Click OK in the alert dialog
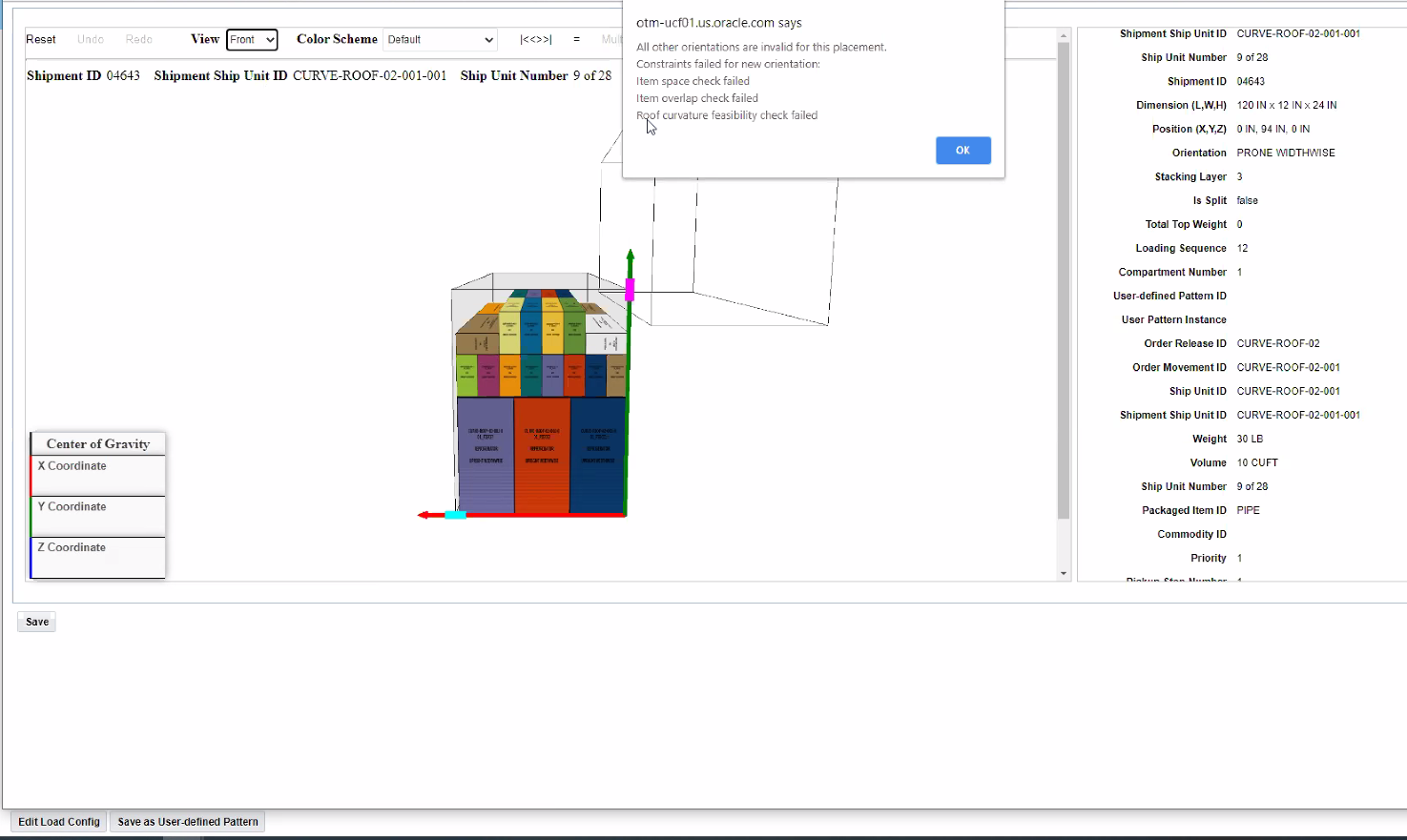 tap(962, 151)
